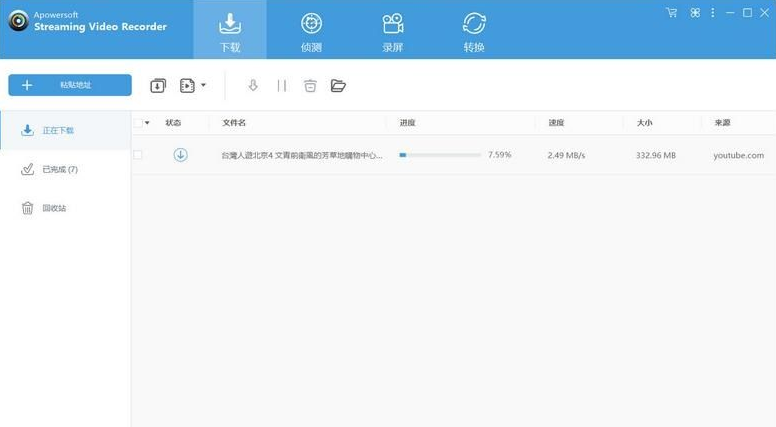Check the box for the youtube.com download row
The width and height of the screenshot is (776, 427).
tap(138, 155)
